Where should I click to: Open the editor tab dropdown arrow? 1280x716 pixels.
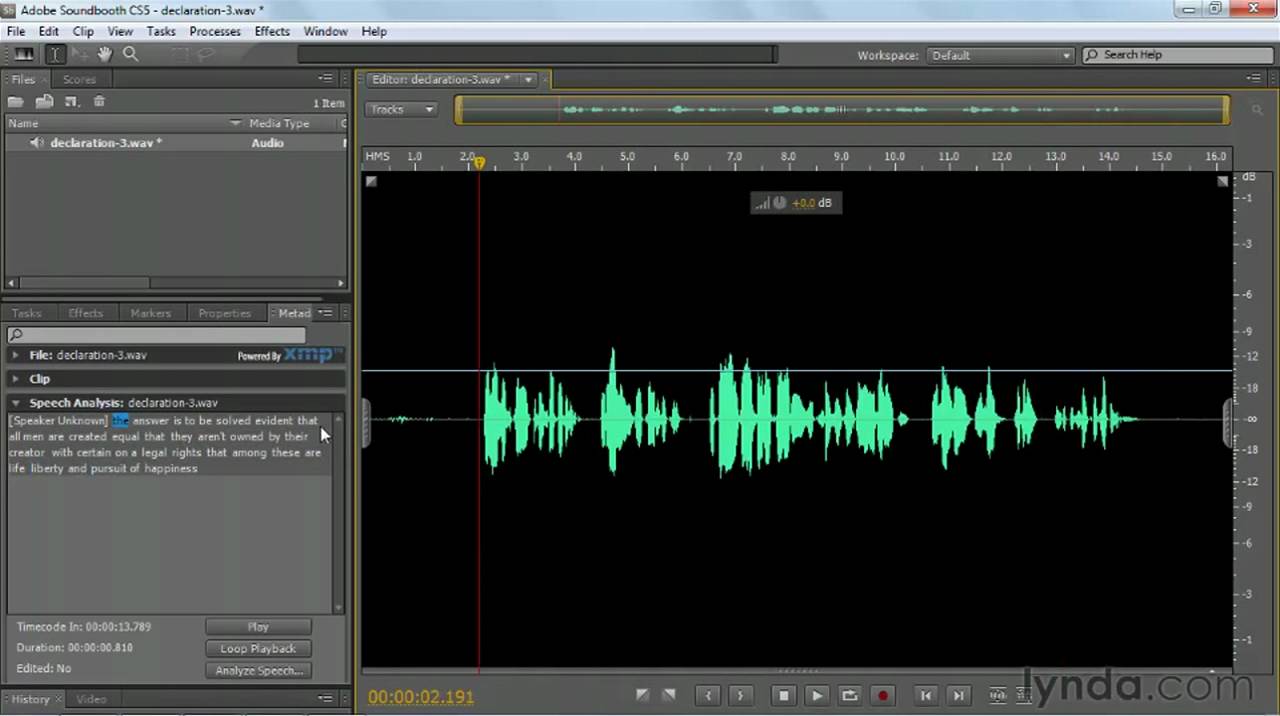tap(528, 79)
